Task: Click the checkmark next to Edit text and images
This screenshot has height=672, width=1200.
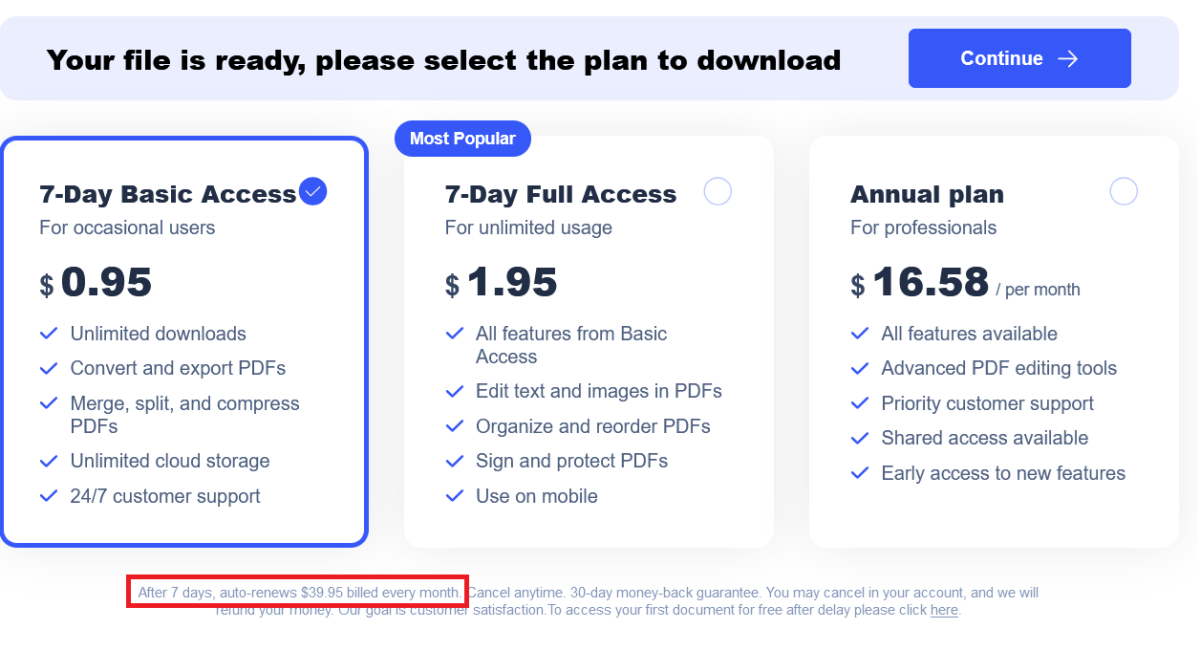Action: (455, 390)
